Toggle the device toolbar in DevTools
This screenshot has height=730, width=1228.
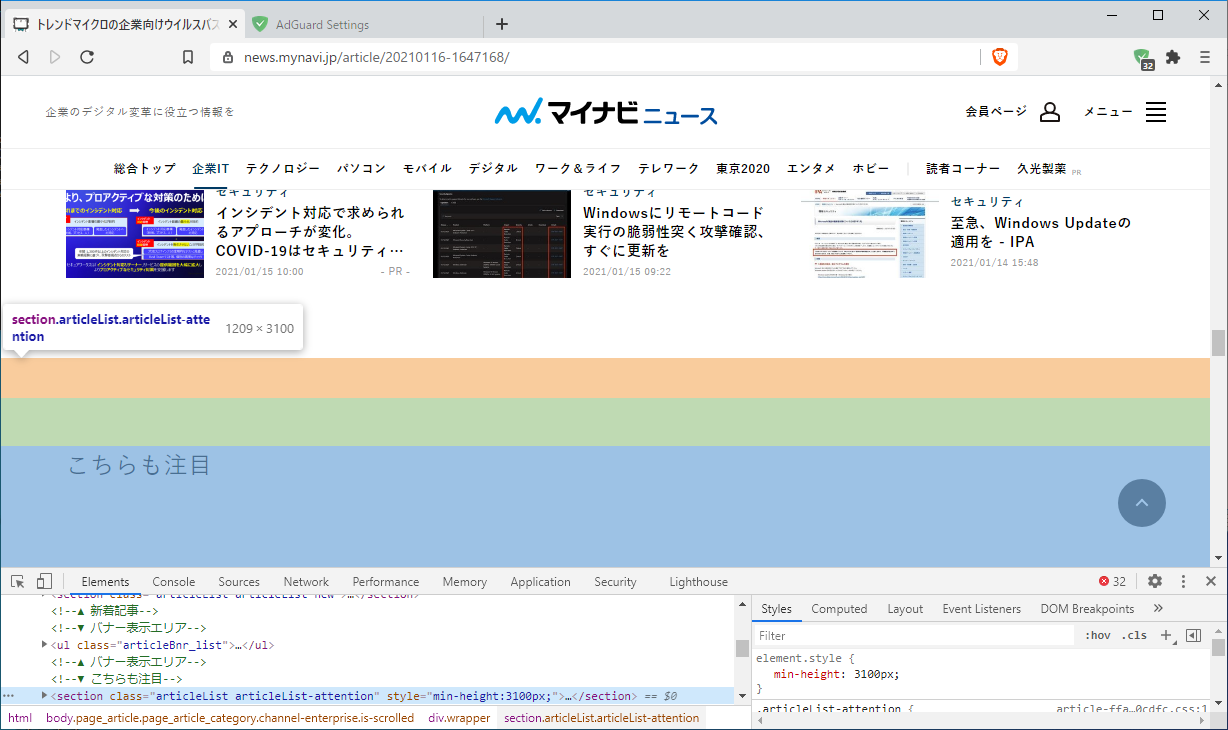pos(43,580)
